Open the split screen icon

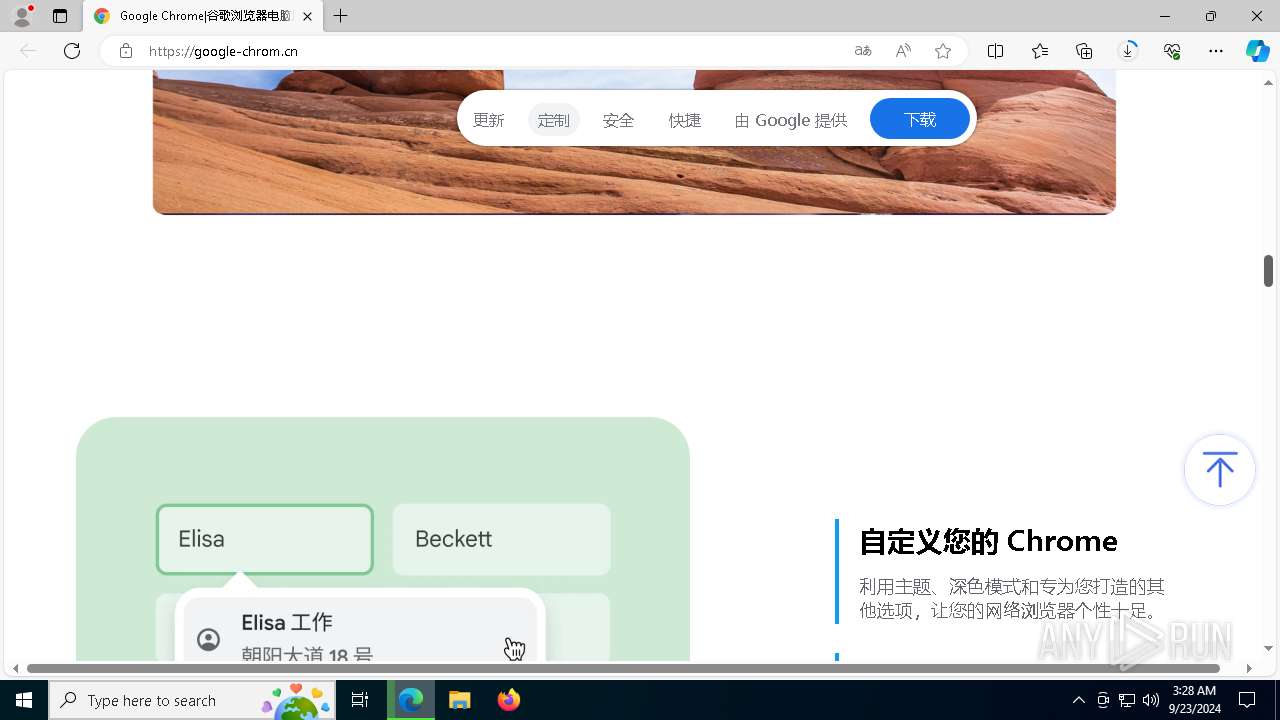(996, 51)
